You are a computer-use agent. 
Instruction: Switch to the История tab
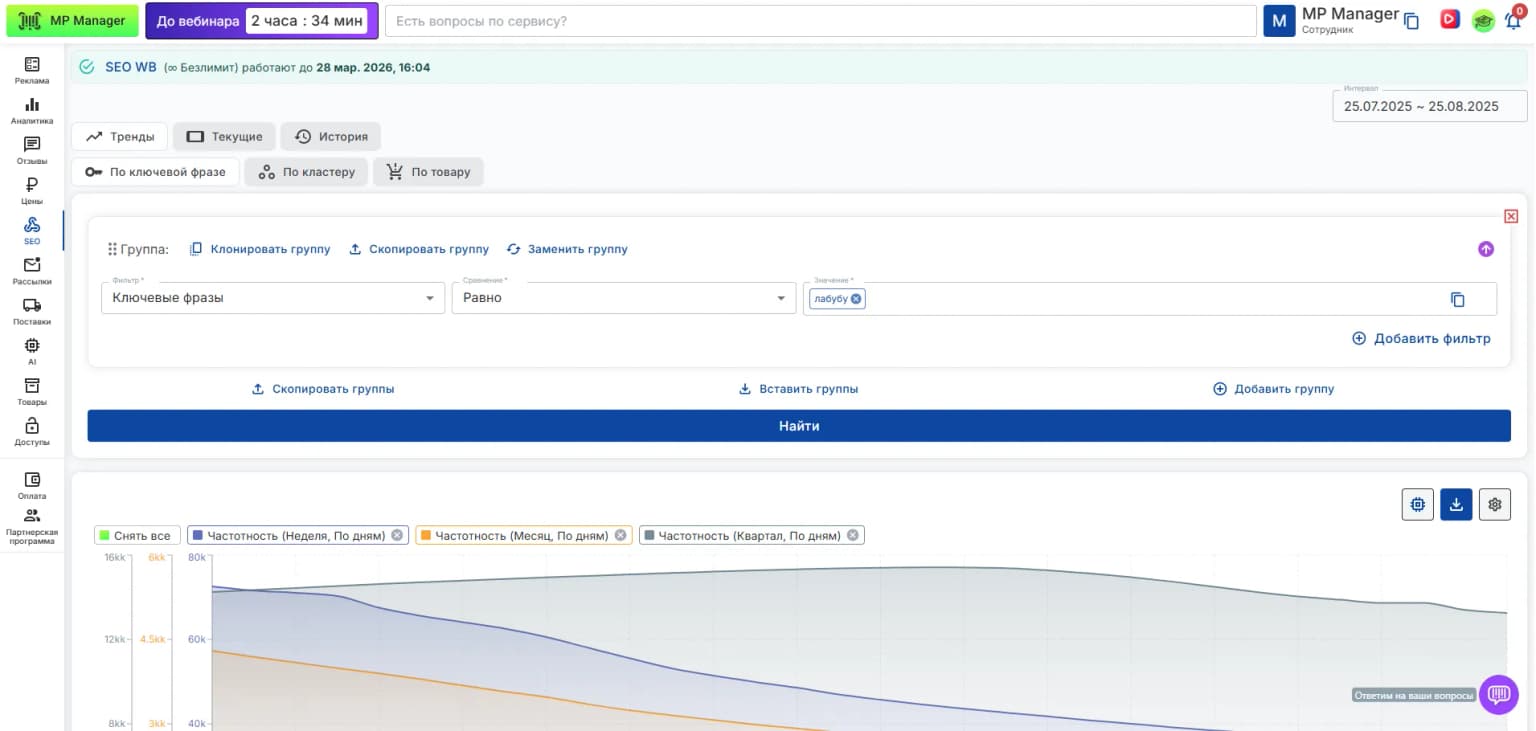pyautogui.click(x=331, y=137)
